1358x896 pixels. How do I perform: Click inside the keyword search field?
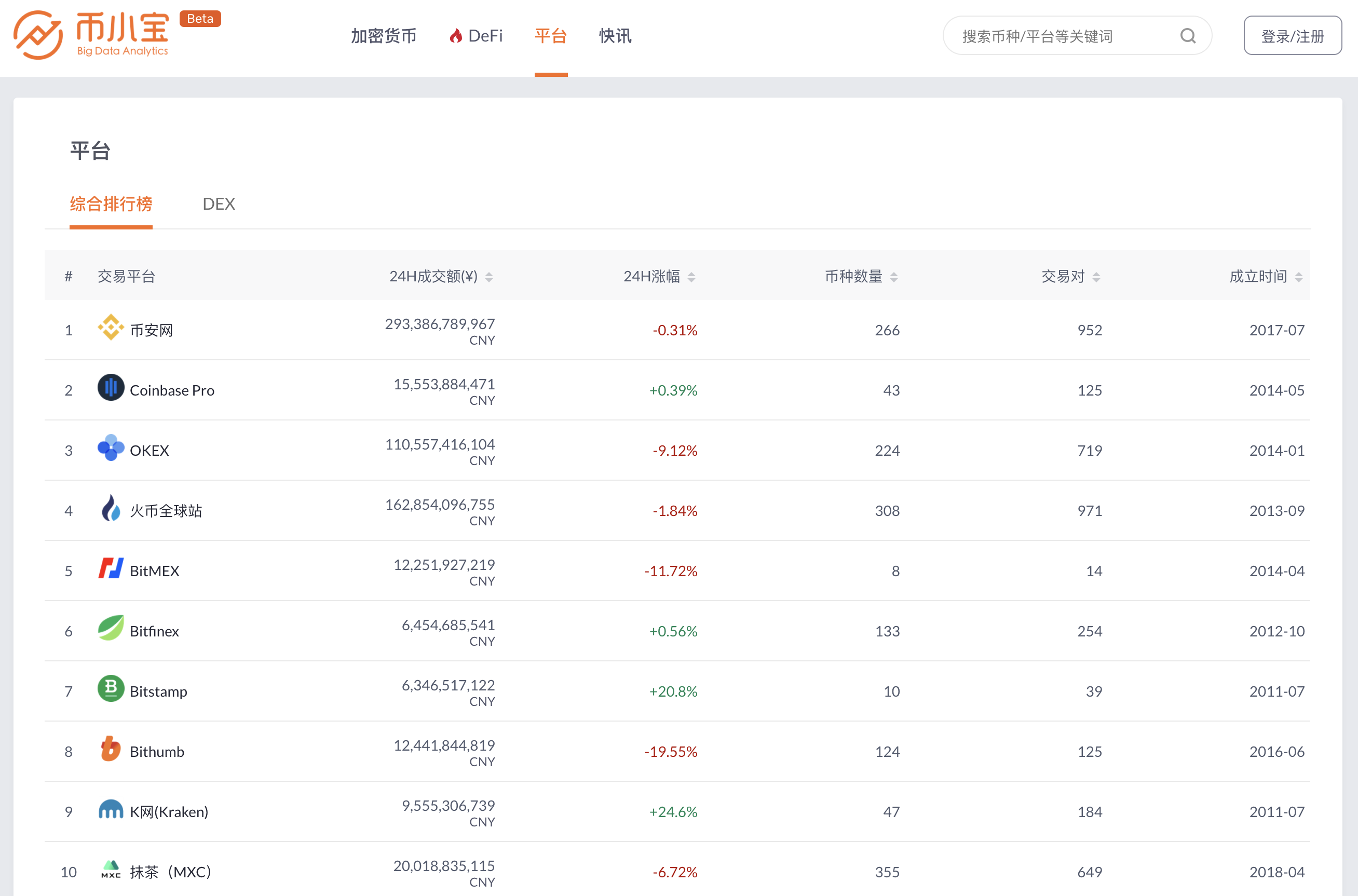tap(1057, 35)
